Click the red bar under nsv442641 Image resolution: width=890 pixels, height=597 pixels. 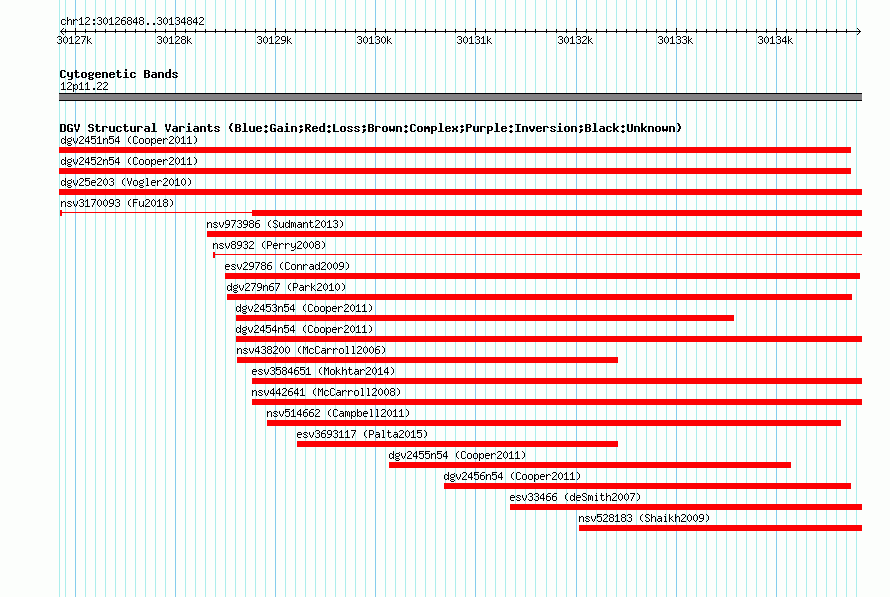point(557,402)
